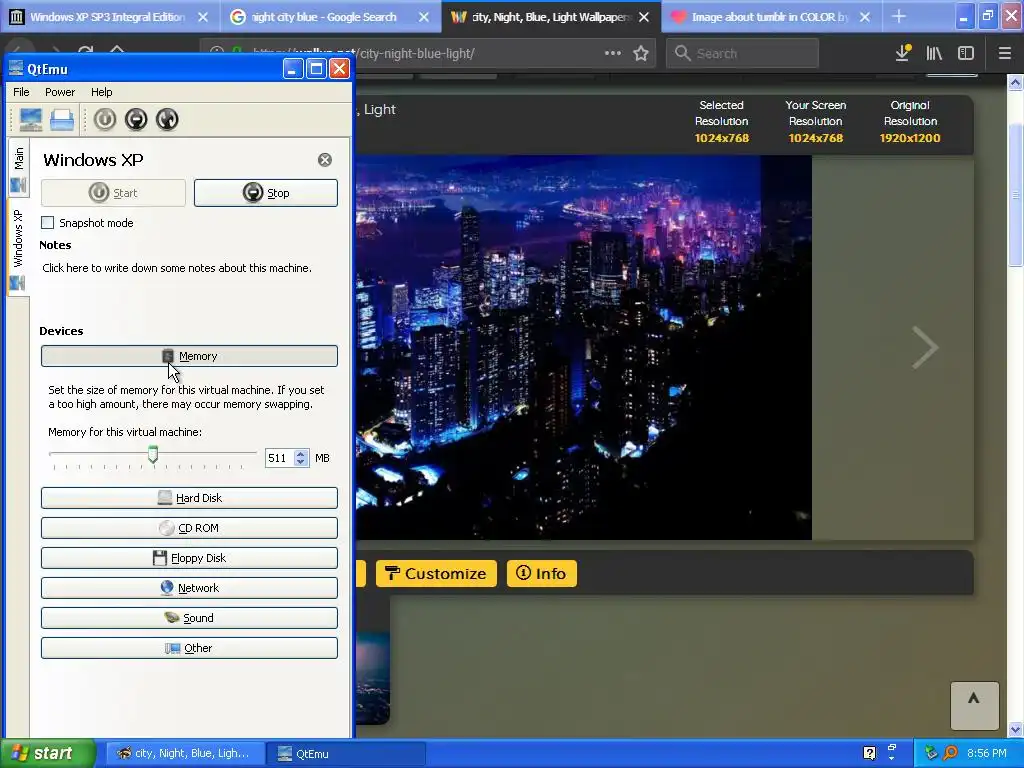Click the Start virtual machine button
Image resolution: width=1024 pixels, height=768 pixels.
click(113, 193)
